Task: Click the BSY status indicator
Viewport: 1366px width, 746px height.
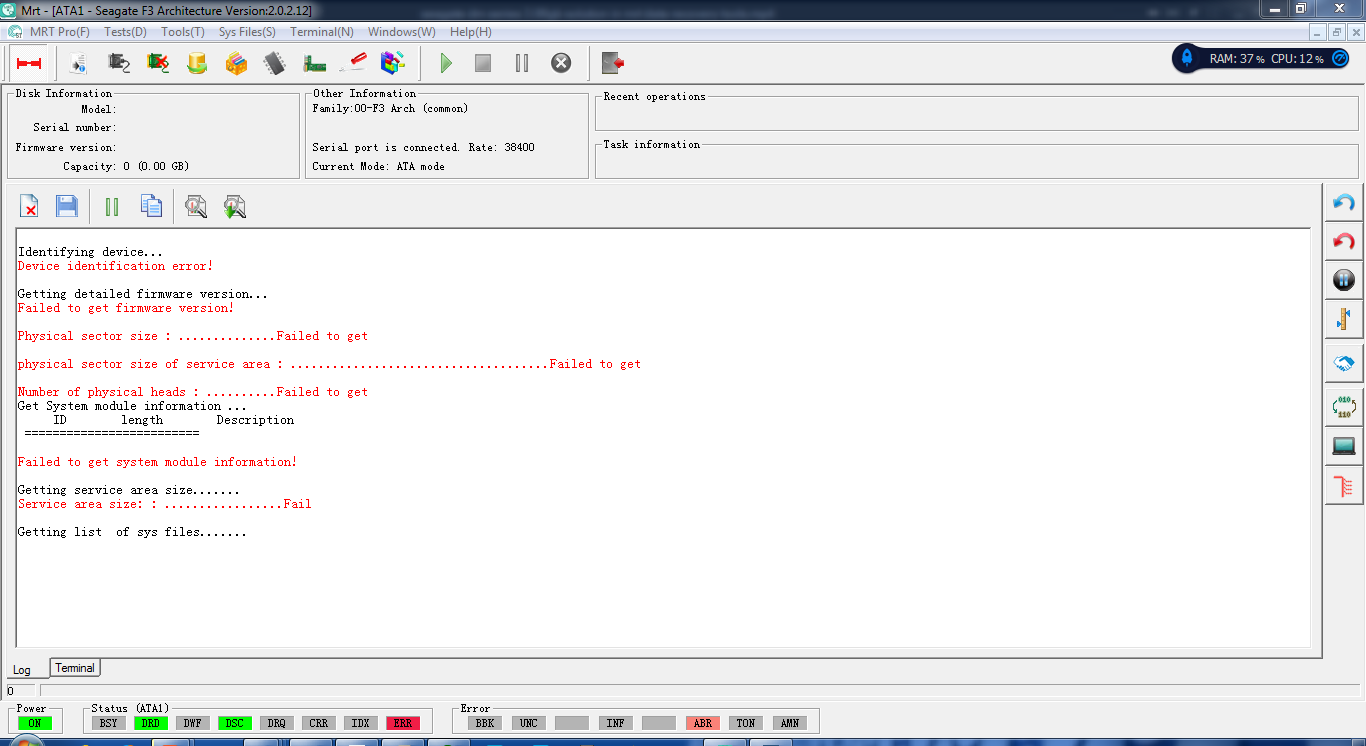Action: [x=108, y=723]
